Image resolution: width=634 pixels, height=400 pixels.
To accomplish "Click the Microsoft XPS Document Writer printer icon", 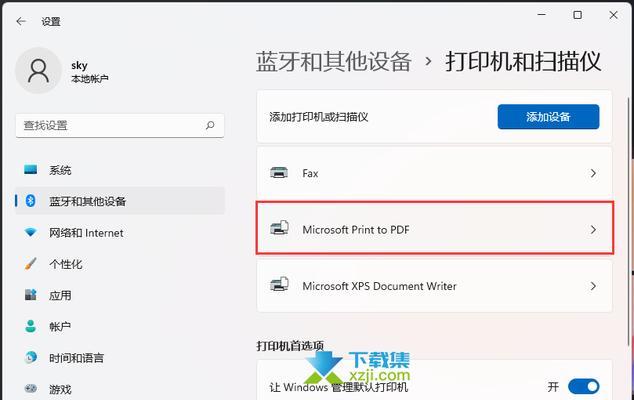I will [279, 285].
